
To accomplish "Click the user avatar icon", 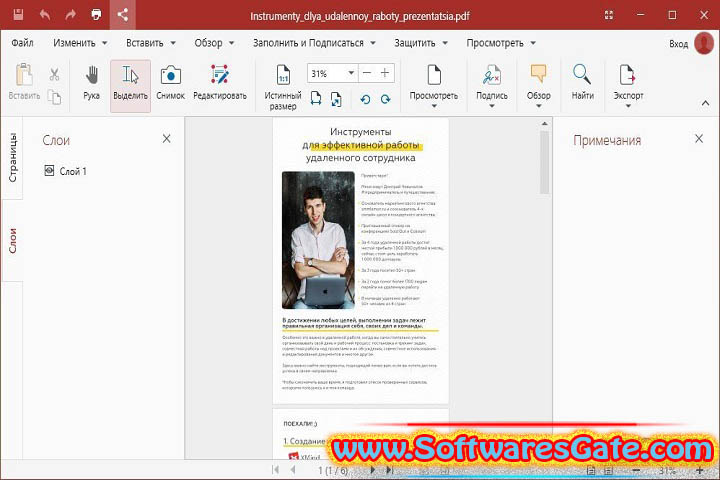I will click(704, 43).
